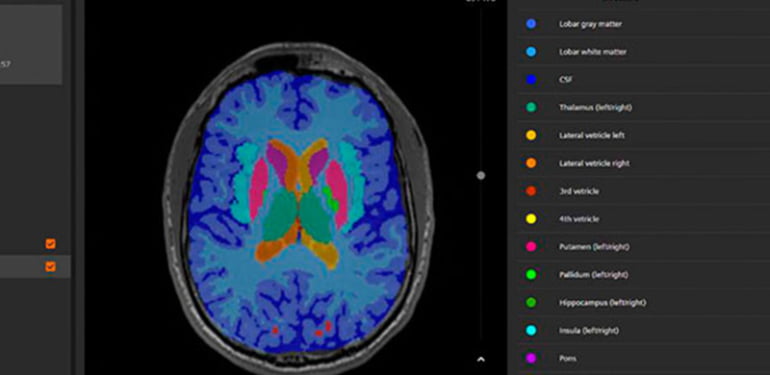Click the Lateral ventricle left label
Image resolution: width=770 pixels, height=375 pixels.
(592, 135)
